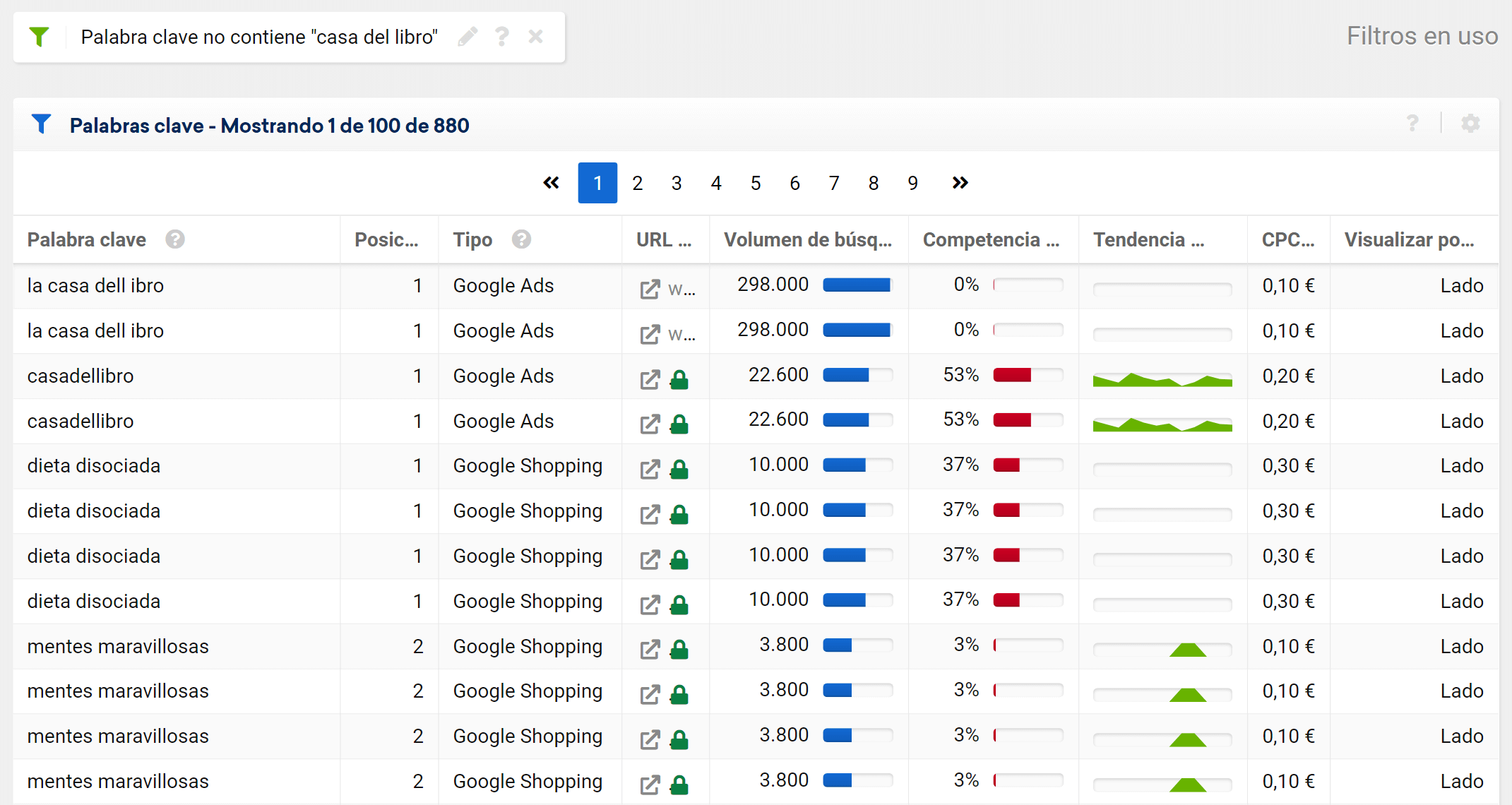Click the green filter funnel in filter chip
This screenshot has height=805, width=1512.
click(x=40, y=37)
